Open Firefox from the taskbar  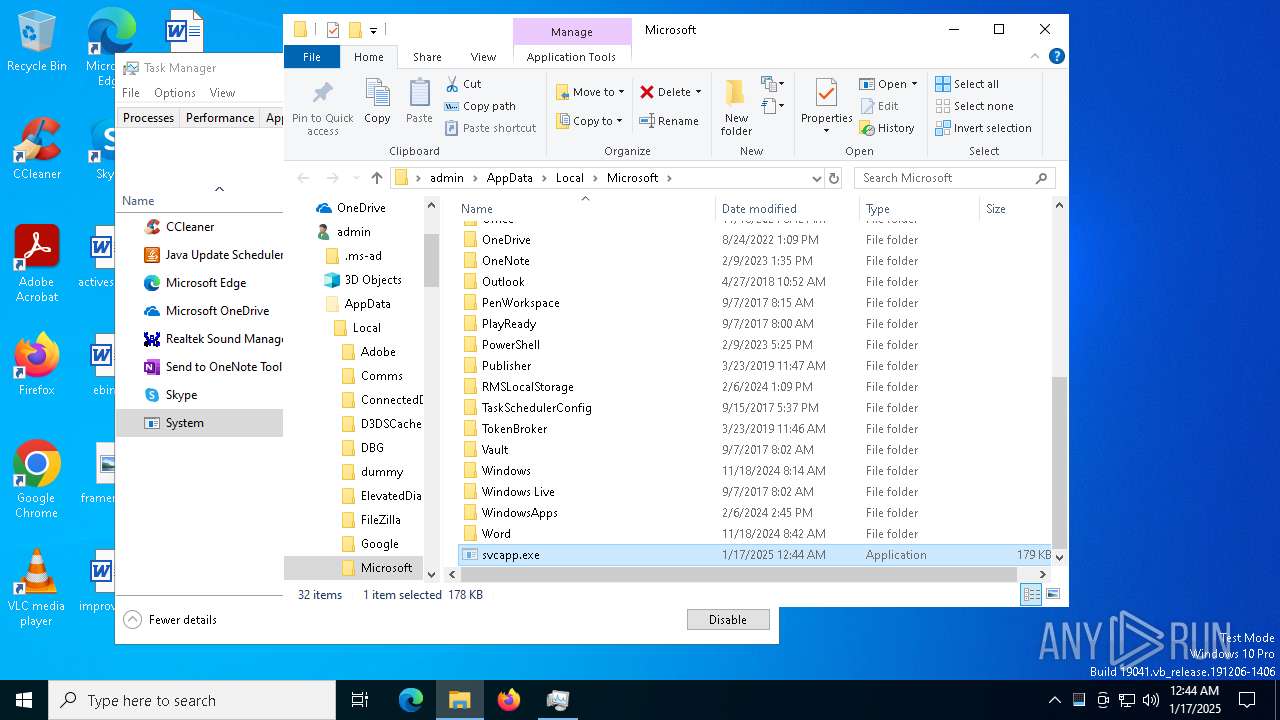click(509, 700)
